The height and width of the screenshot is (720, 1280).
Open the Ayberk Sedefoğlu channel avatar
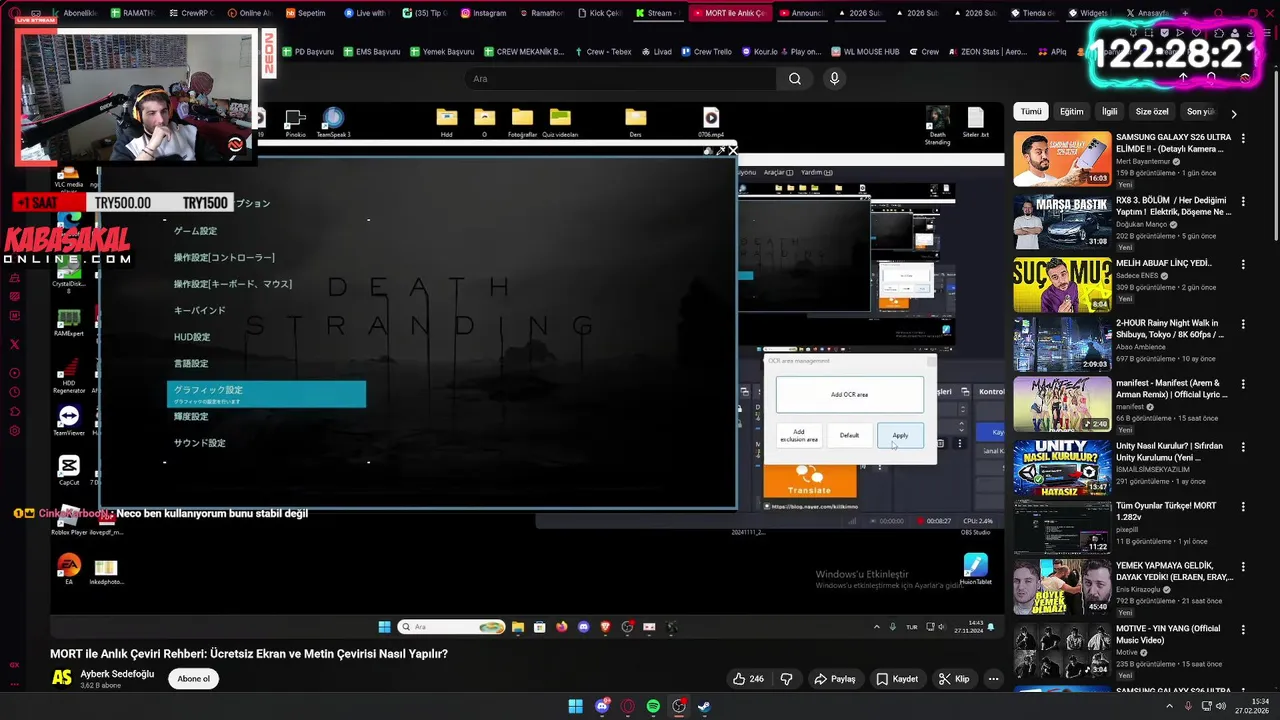(x=62, y=677)
